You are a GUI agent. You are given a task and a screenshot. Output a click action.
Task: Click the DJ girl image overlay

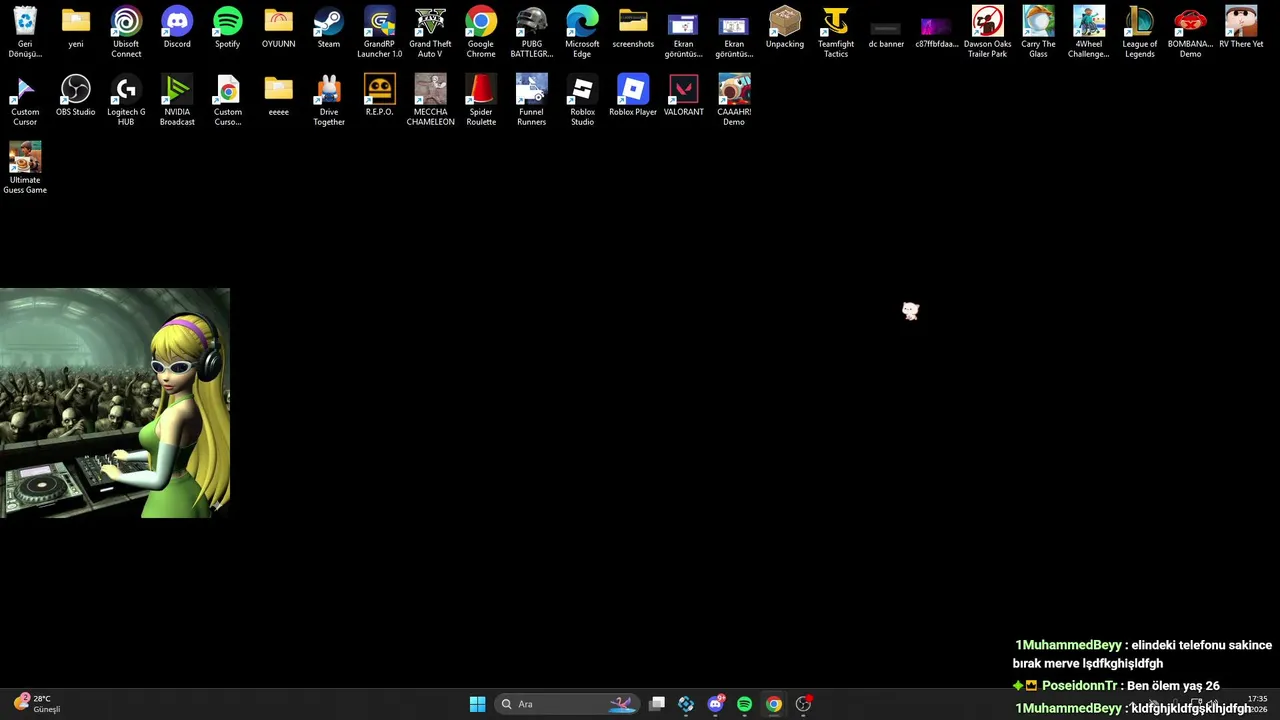pos(115,403)
